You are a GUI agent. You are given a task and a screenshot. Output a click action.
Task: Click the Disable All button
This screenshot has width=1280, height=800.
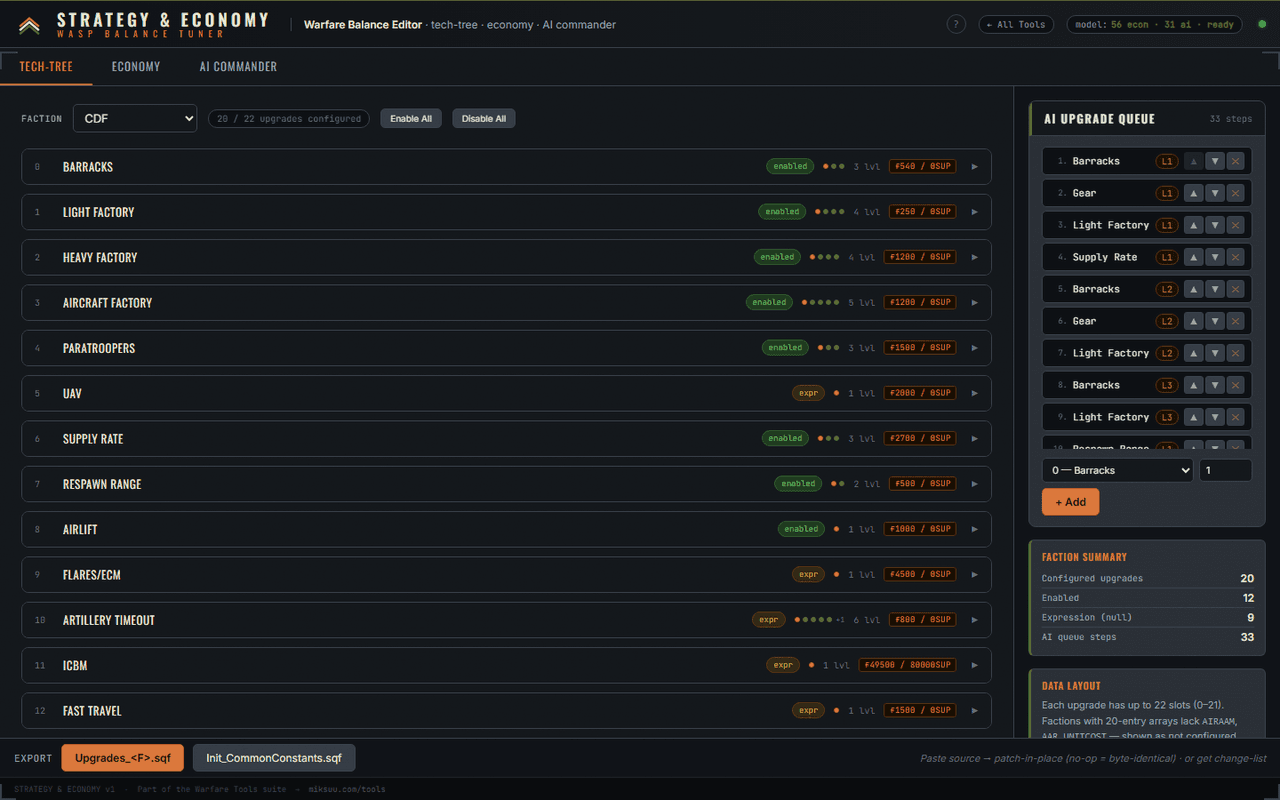click(483, 118)
